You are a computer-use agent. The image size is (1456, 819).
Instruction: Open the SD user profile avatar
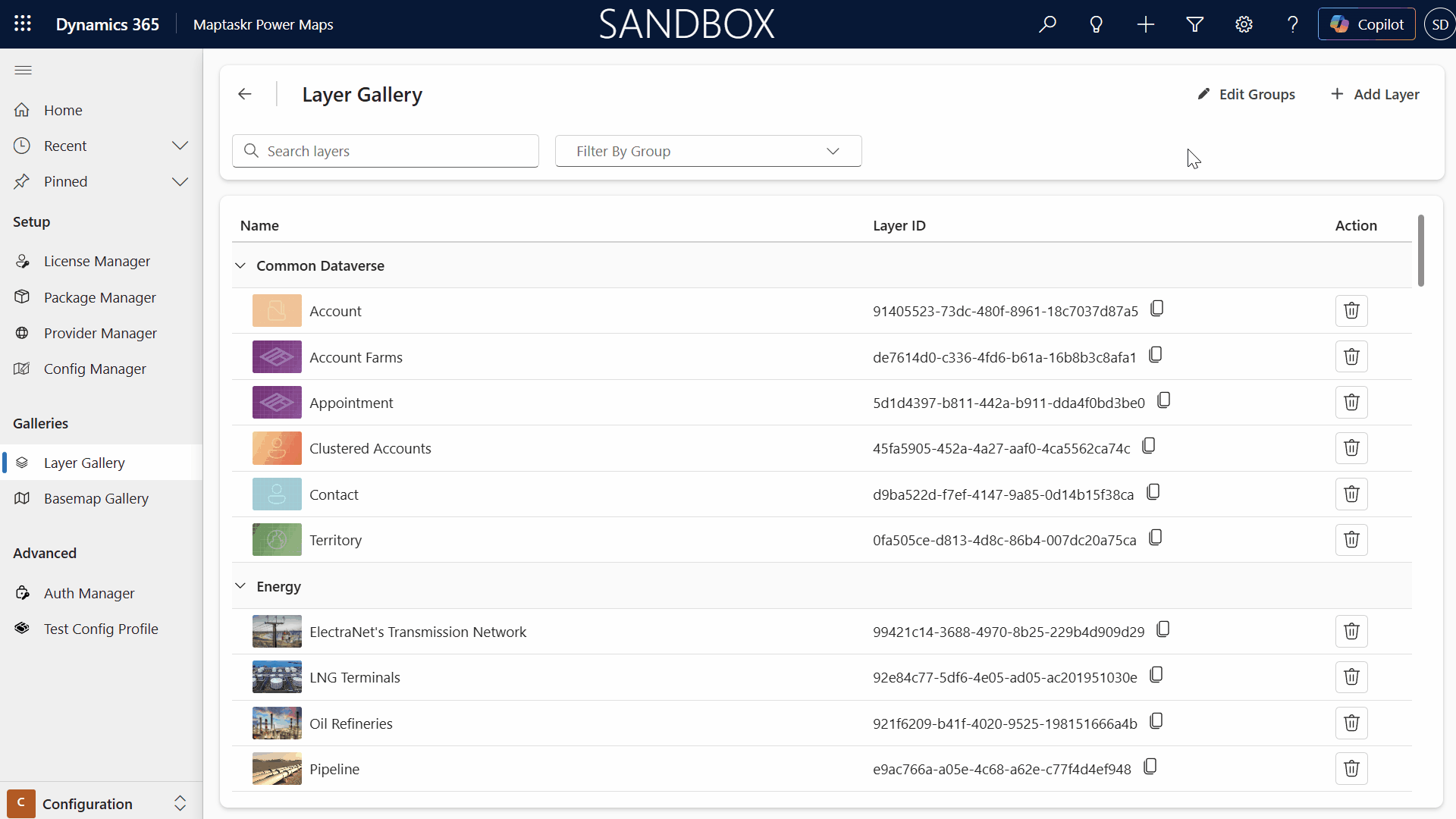(1439, 24)
